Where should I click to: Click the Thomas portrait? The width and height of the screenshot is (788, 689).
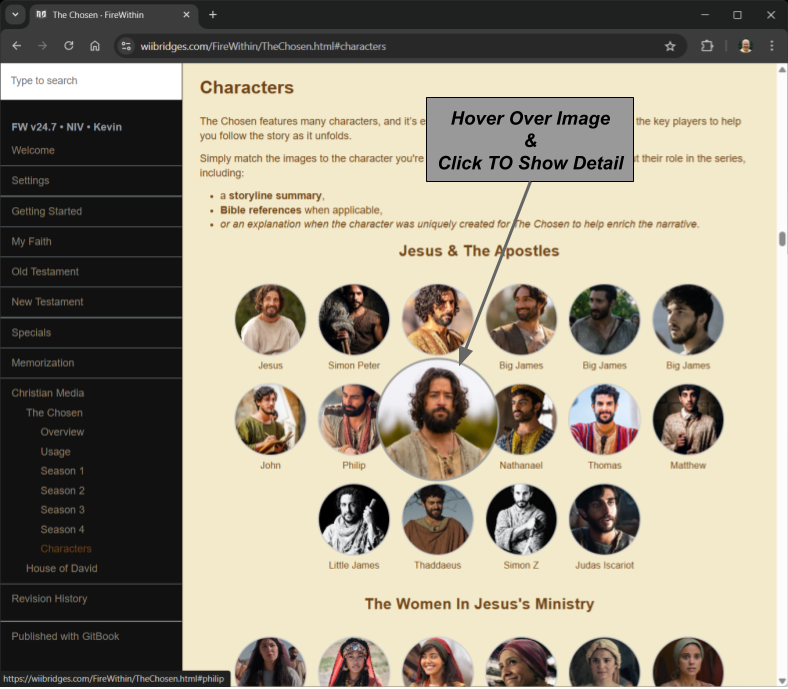(x=605, y=420)
